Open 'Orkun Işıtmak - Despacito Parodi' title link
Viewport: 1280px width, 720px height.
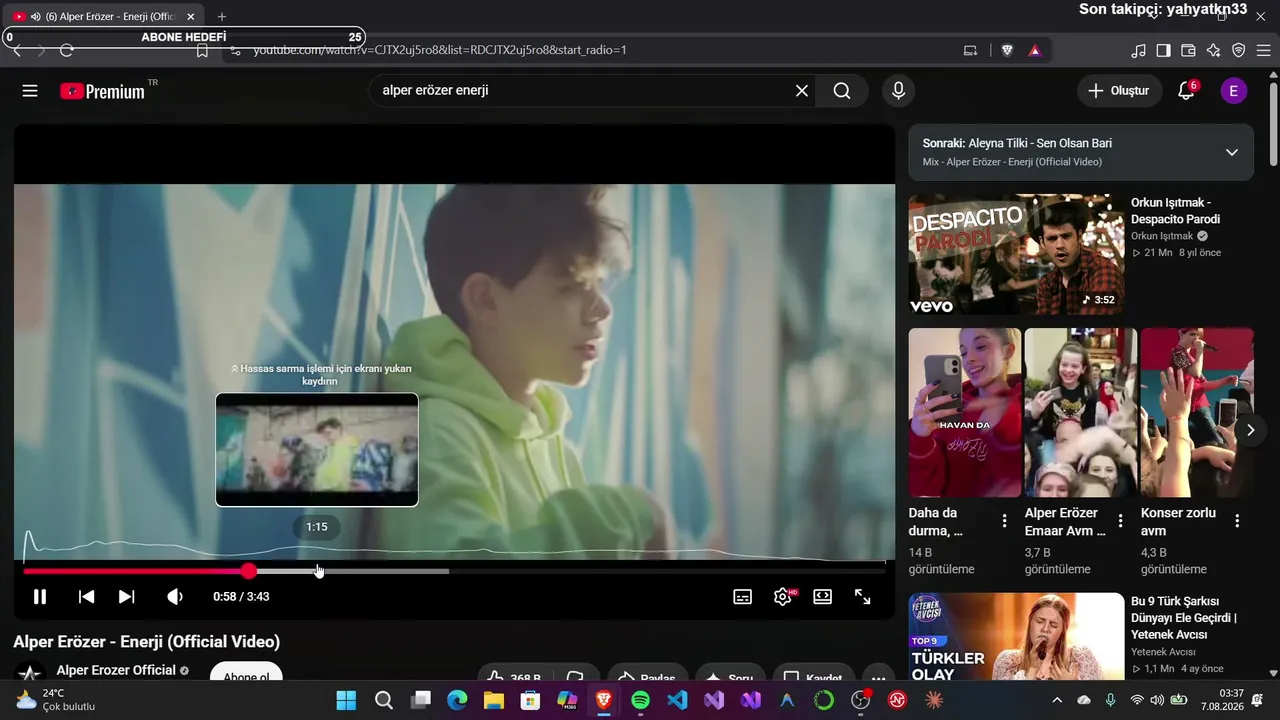coord(1176,211)
